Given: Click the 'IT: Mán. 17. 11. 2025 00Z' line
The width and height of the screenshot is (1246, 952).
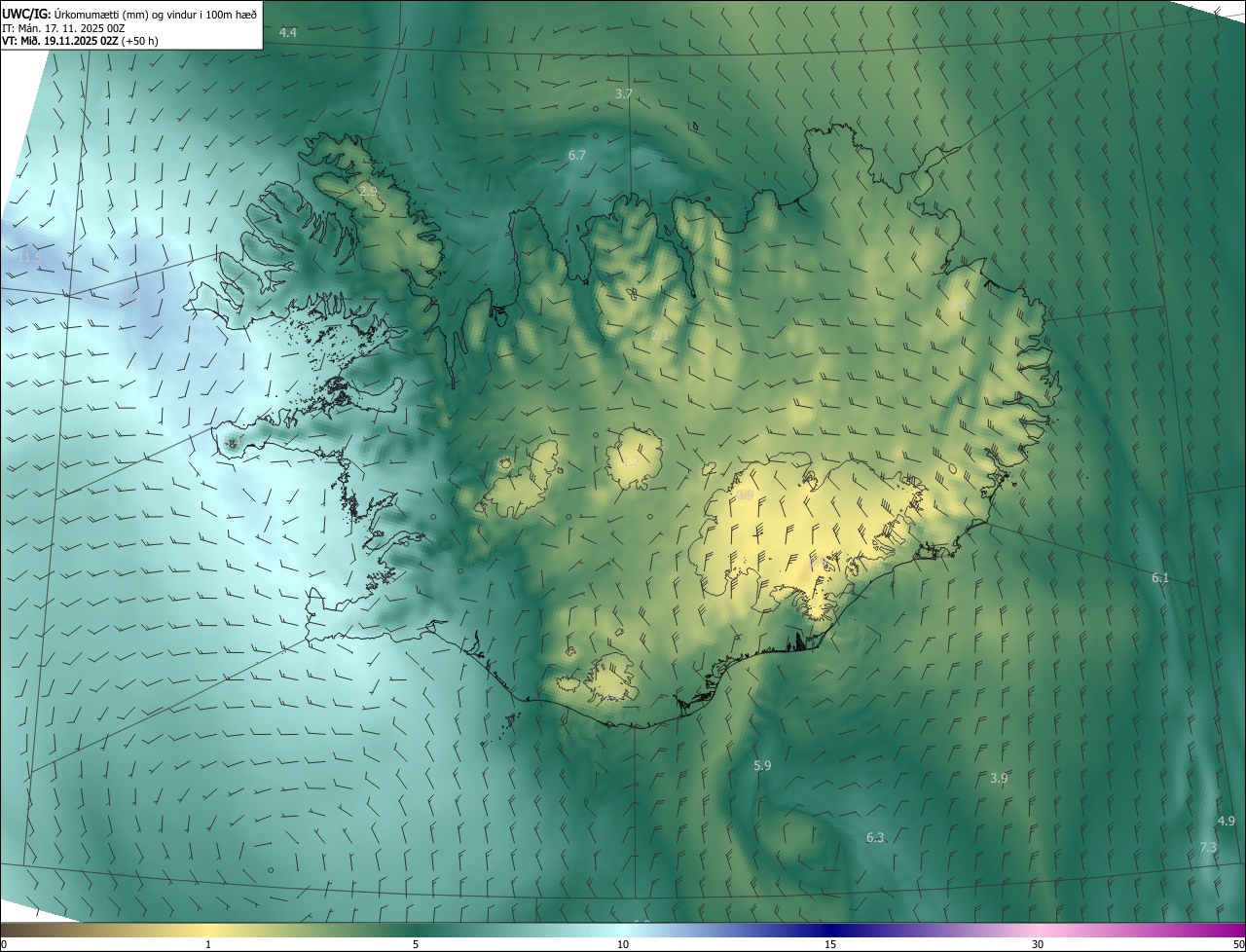Looking at the screenshot, I should click(x=63, y=28).
